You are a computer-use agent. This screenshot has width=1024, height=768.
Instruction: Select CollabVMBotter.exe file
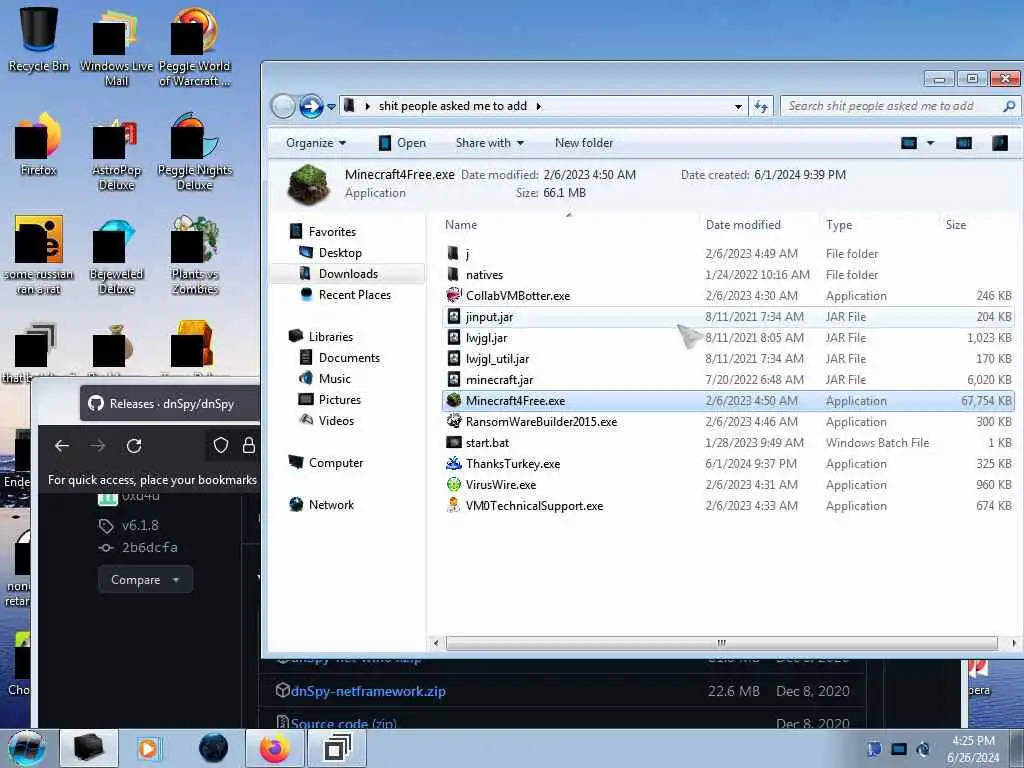[x=728, y=296]
